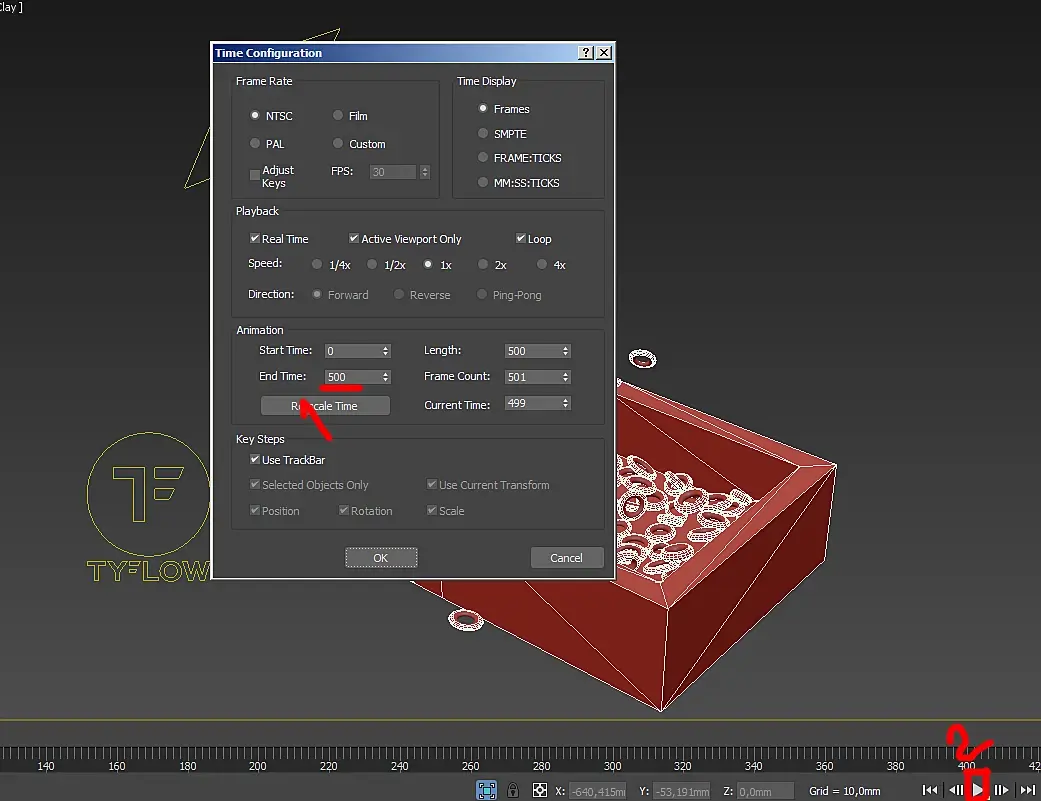Select the Film frame rate
This screenshot has width=1041, height=801.
[x=338, y=115]
